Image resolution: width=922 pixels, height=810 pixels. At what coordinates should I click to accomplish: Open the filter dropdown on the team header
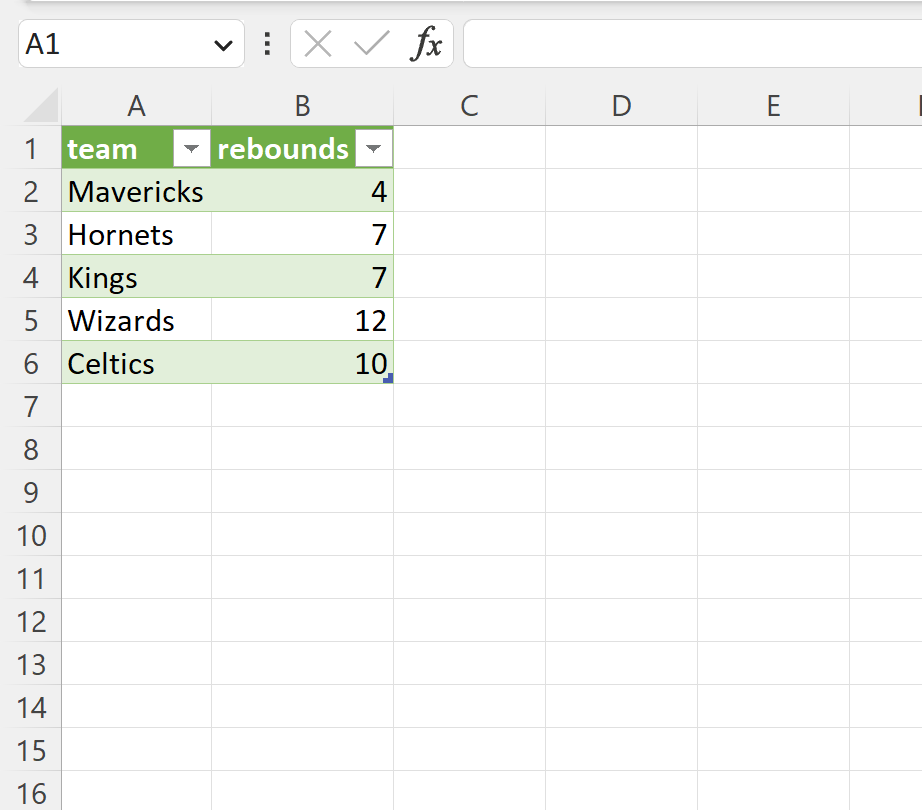click(191, 148)
